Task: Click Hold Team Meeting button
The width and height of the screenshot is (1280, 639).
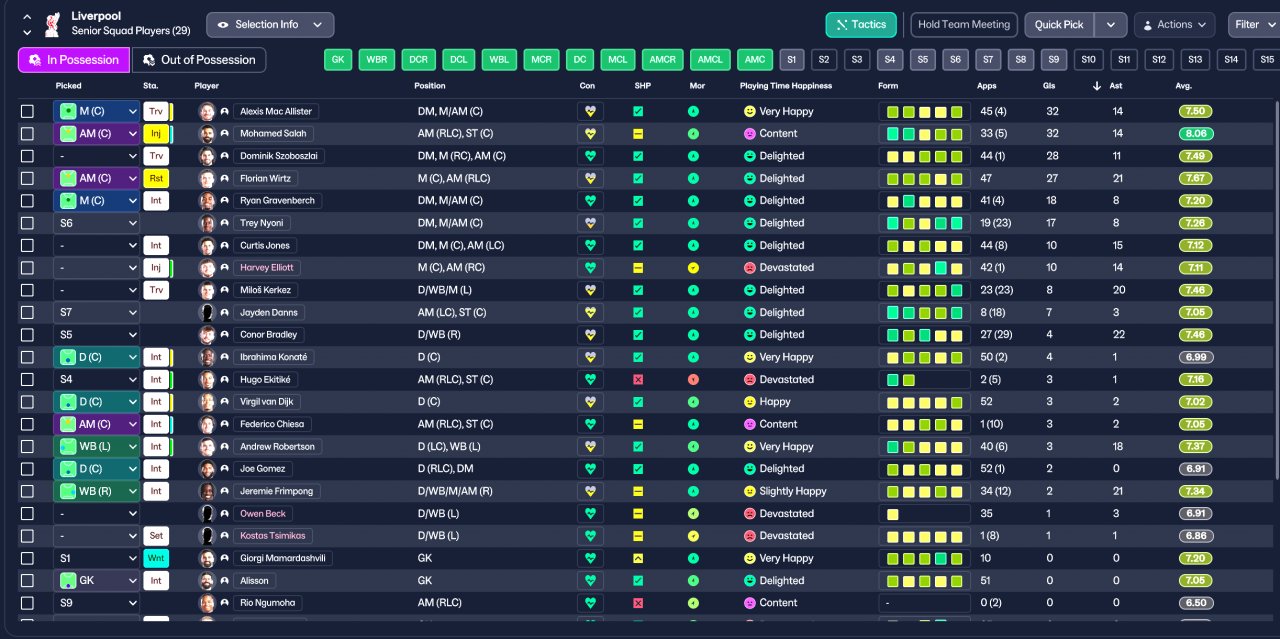Action: [x=963, y=24]
